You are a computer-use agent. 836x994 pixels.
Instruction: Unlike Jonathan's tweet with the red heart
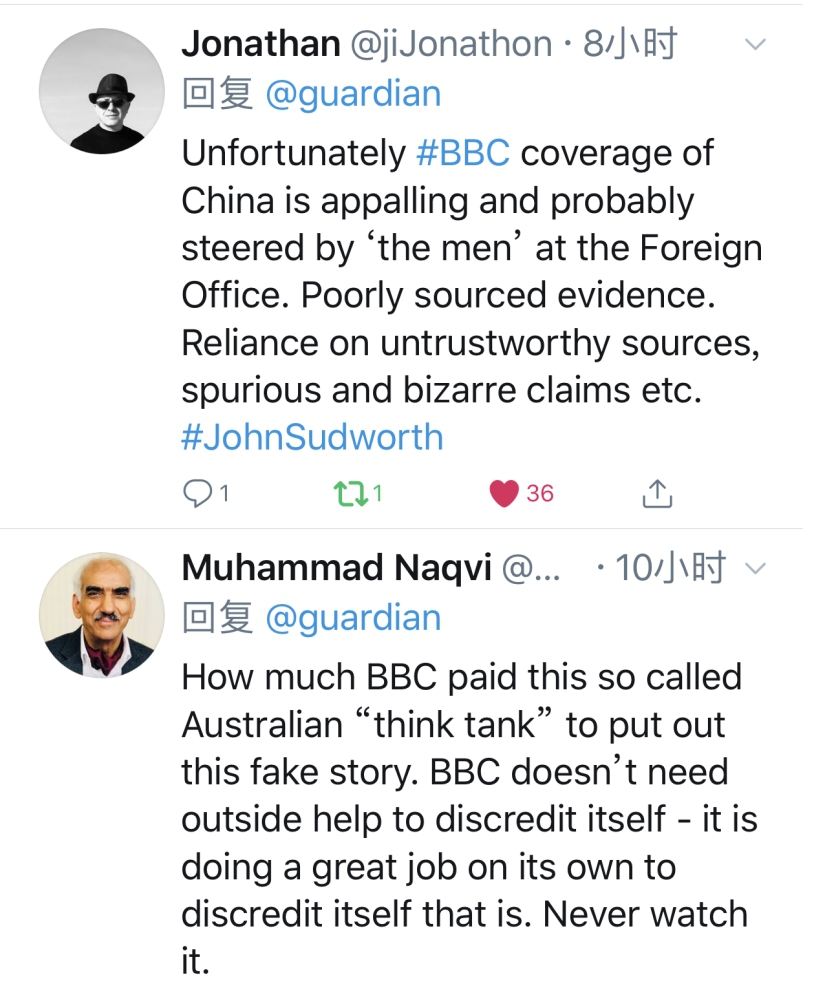504,493
